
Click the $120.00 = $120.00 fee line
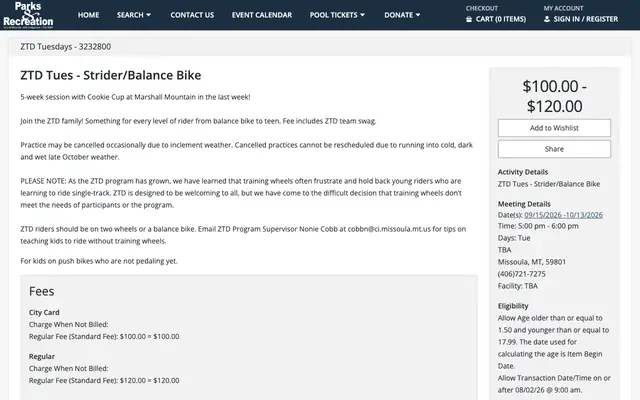pos(104,380)
